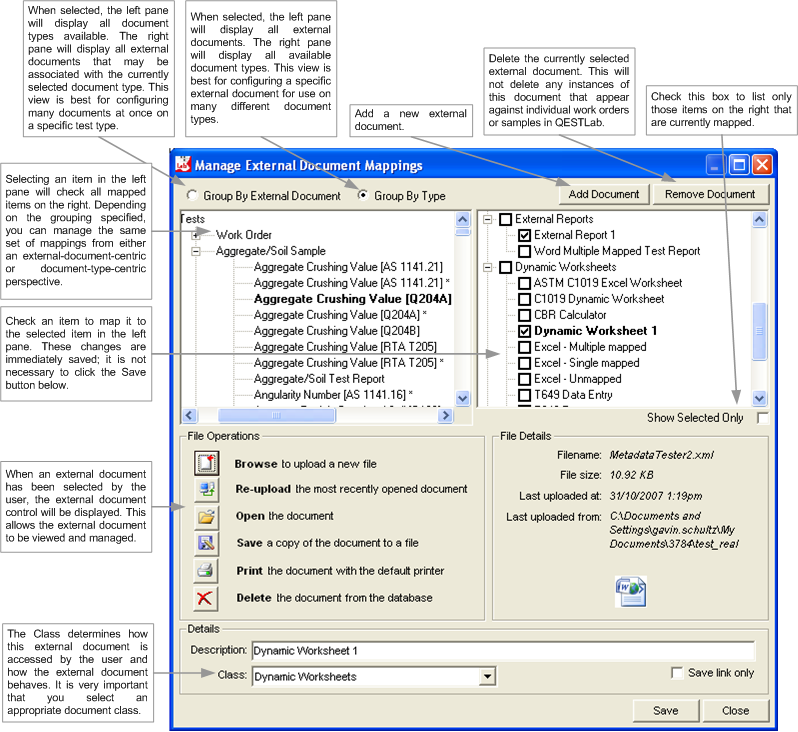Click the Description text field
This screenshot has width=798, height=732.
[x=500, y=651]
